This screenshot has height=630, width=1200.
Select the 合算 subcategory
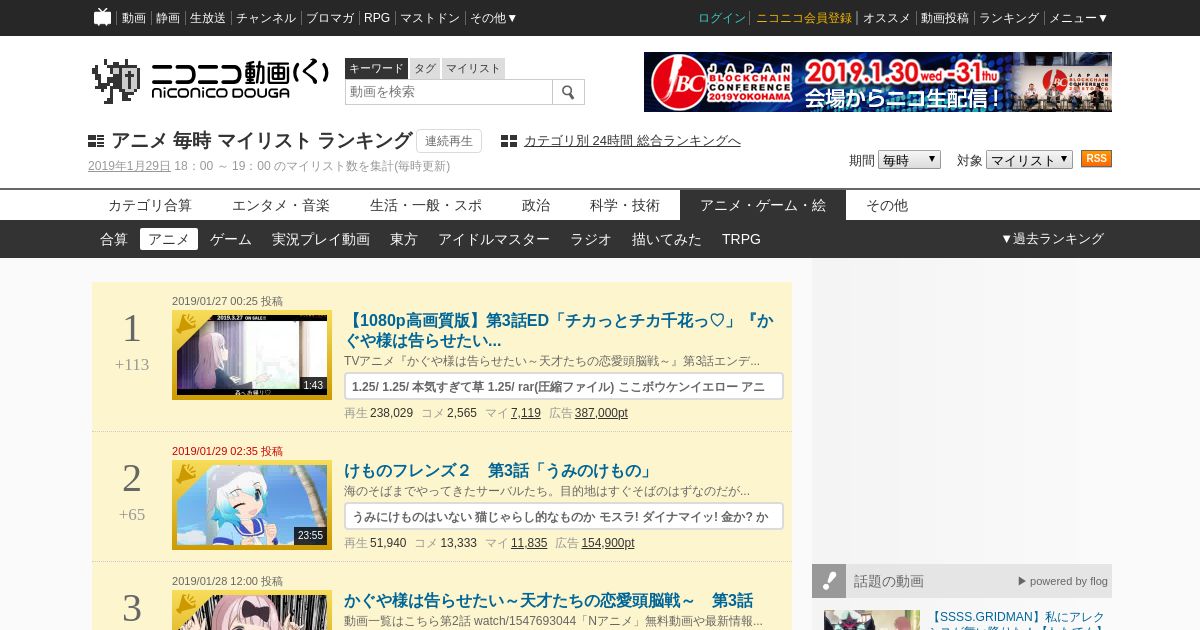tap(114, 239)
